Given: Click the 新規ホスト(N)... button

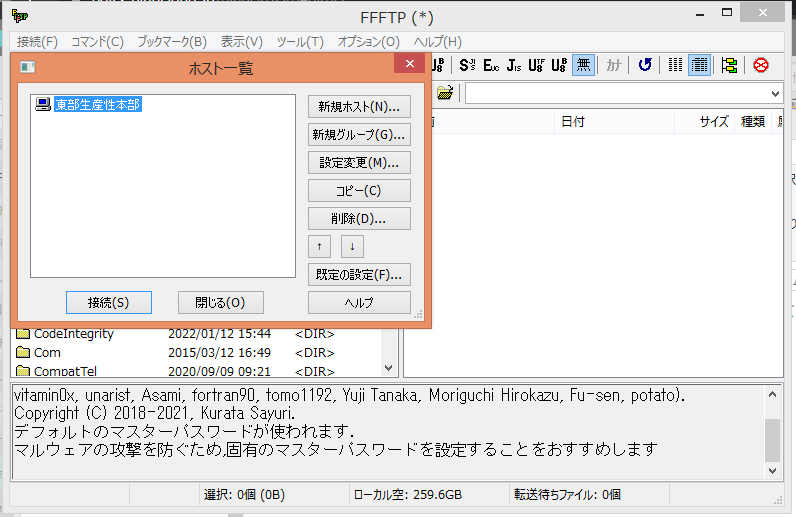Looking at the screenshot, I should point(359,107).
